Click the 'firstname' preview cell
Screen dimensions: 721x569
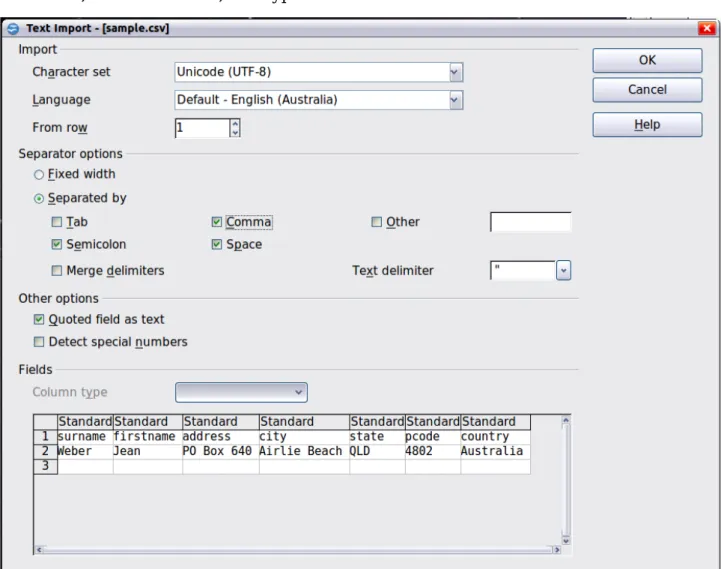tap(148, 437)
